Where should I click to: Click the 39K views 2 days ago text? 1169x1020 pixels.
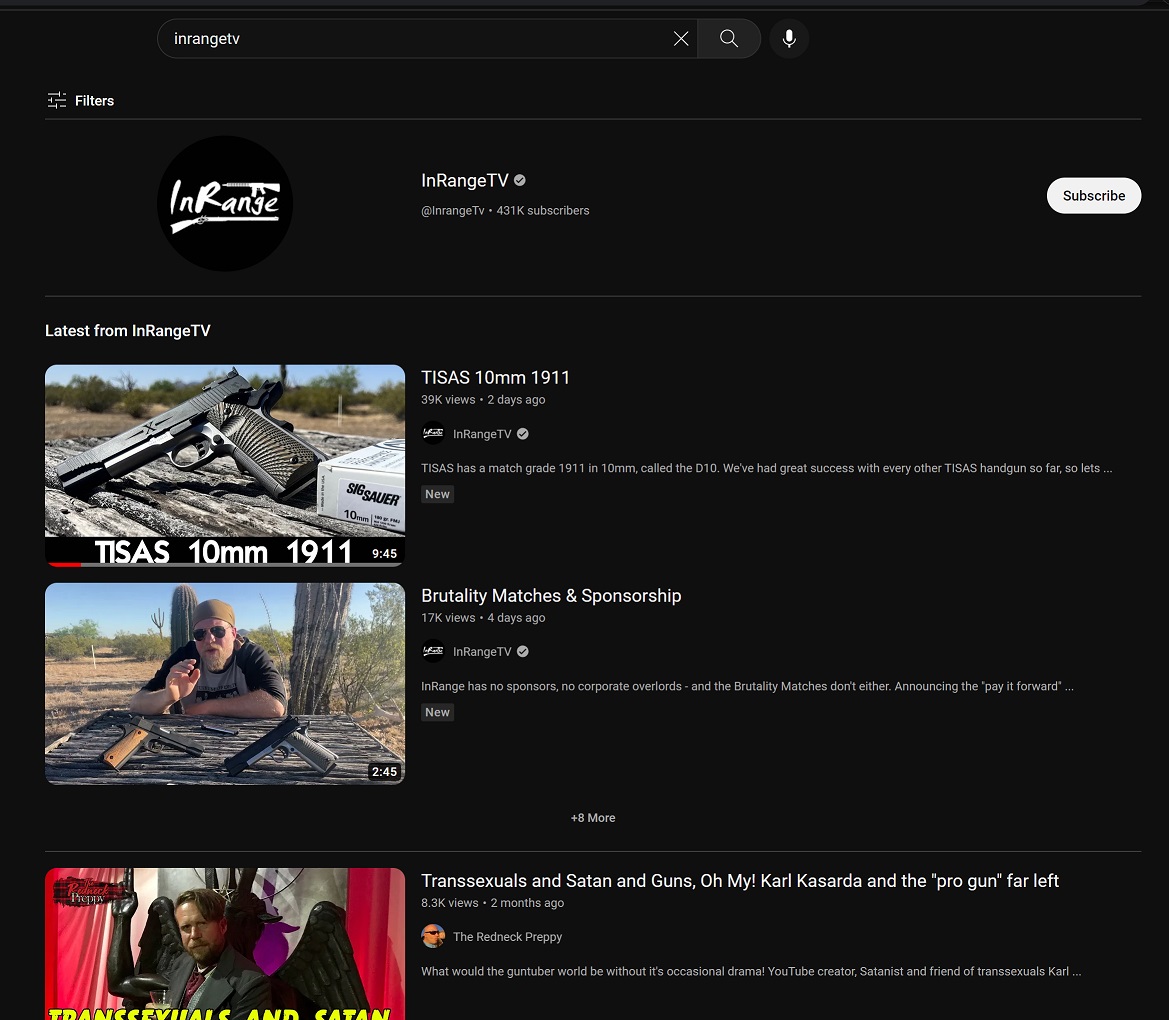[x=483, y=400]
